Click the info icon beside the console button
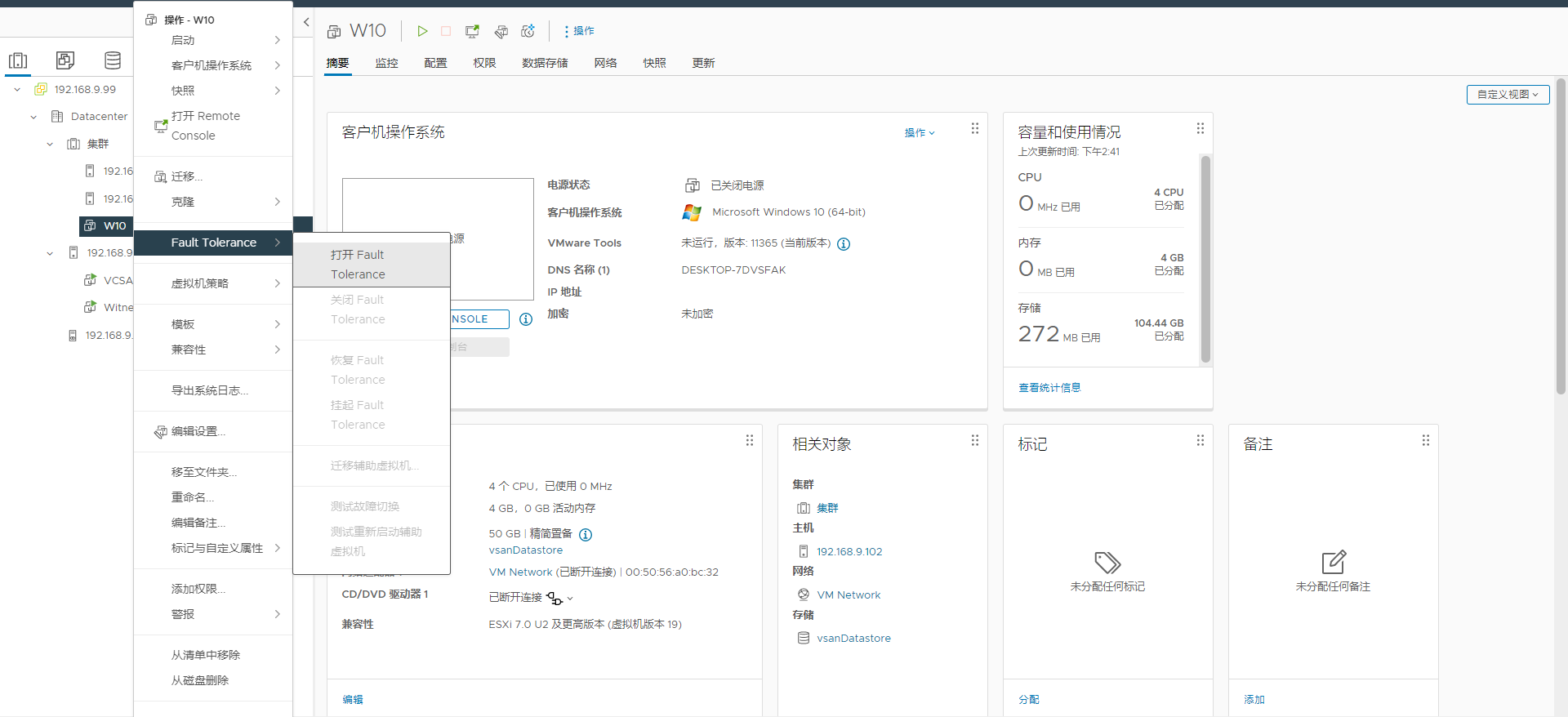The width and height of the screenshot is (1568, 717). pos(526,319)
